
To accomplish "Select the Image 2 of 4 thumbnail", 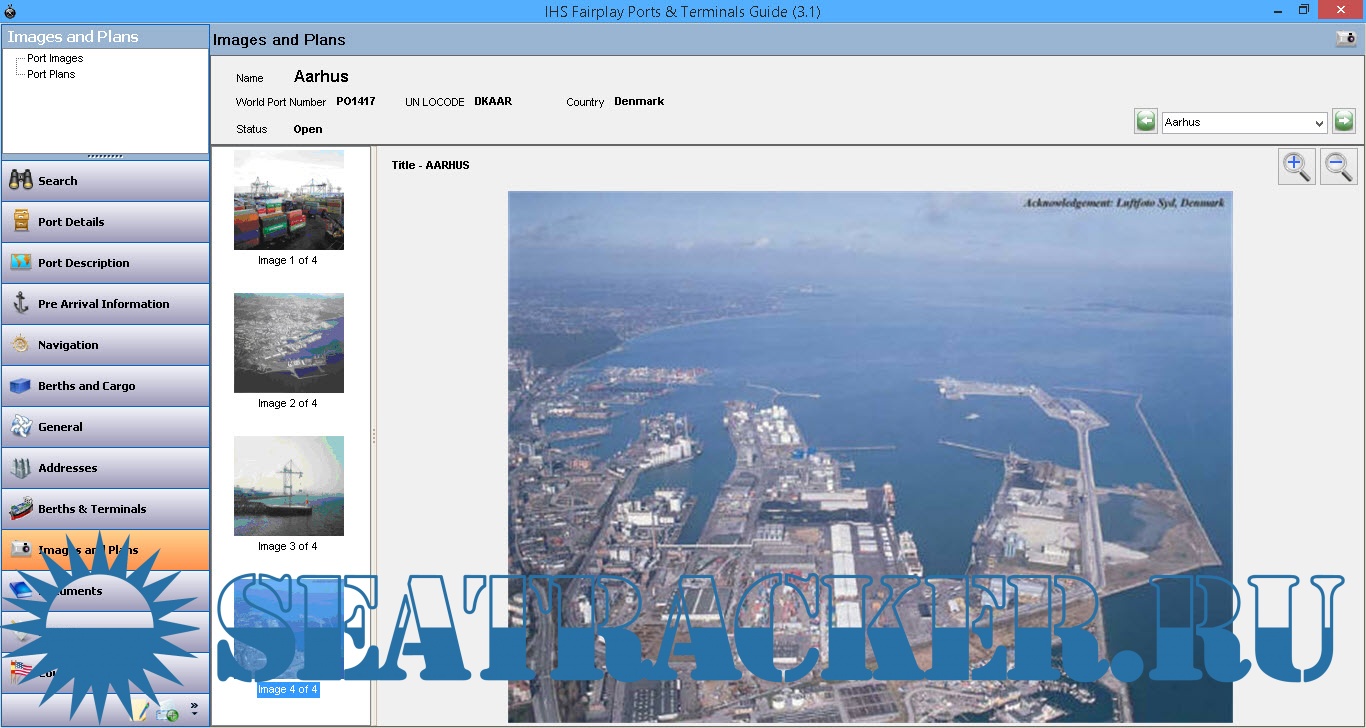I will (288, 343).
